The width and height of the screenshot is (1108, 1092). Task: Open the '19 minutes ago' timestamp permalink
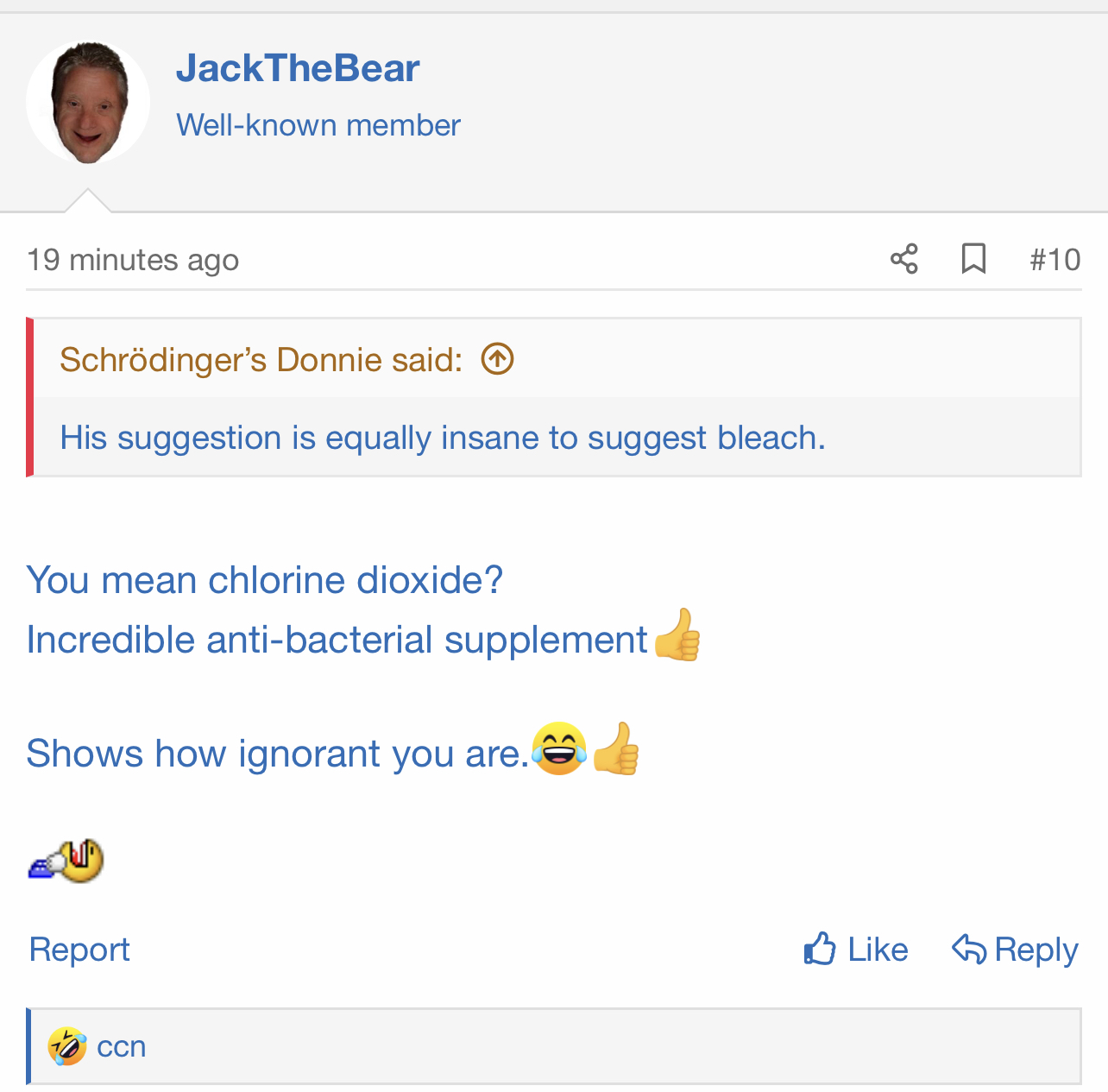tap(133, 260)
